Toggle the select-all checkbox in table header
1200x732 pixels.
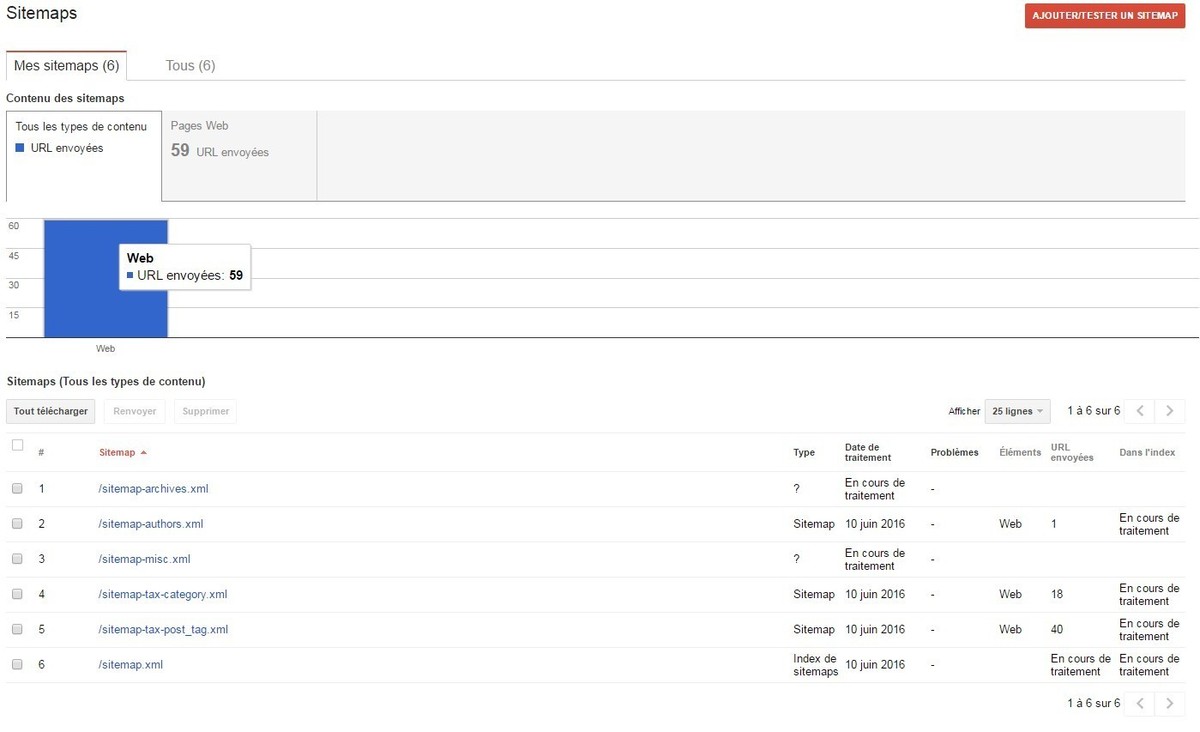[x=17, y=446]
